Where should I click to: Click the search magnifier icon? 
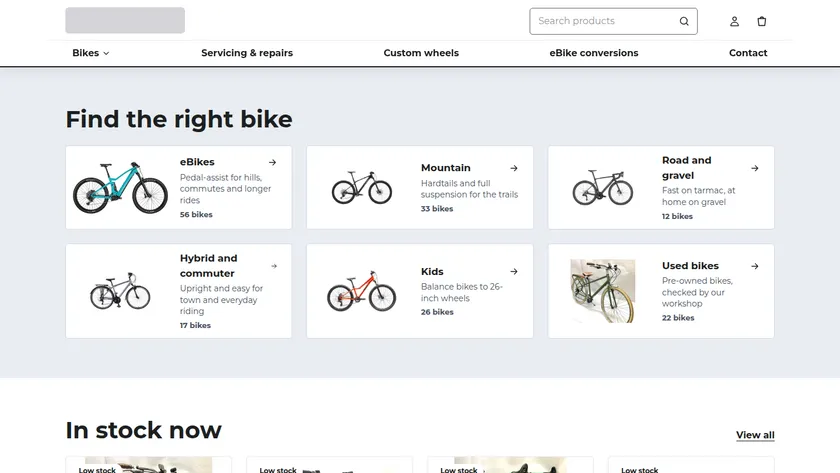pos(684,21)
